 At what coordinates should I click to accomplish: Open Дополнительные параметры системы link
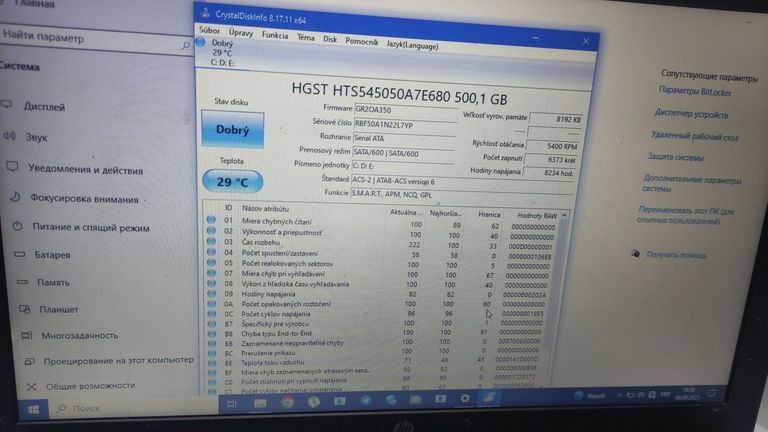click(x=691, y=184)
